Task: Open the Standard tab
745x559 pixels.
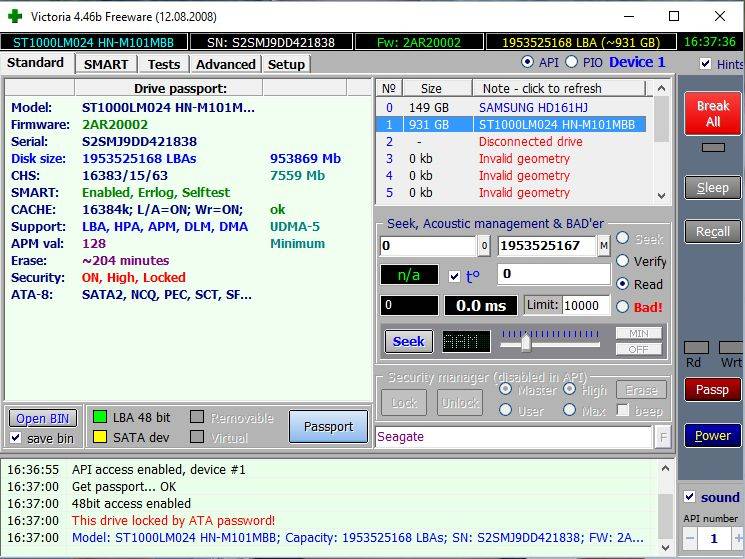Action: coord(36,63)
